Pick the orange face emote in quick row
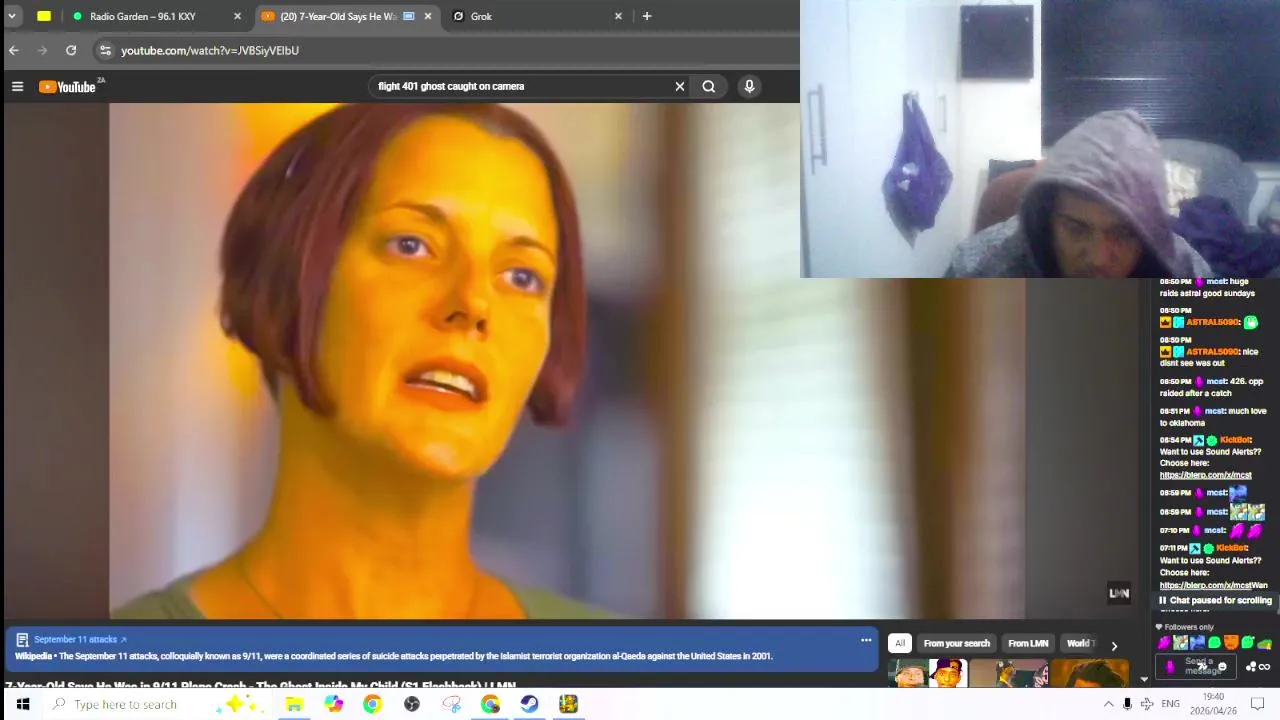Image resolution: width=1280 pixels, height=720 pixels. point(1231,643)
